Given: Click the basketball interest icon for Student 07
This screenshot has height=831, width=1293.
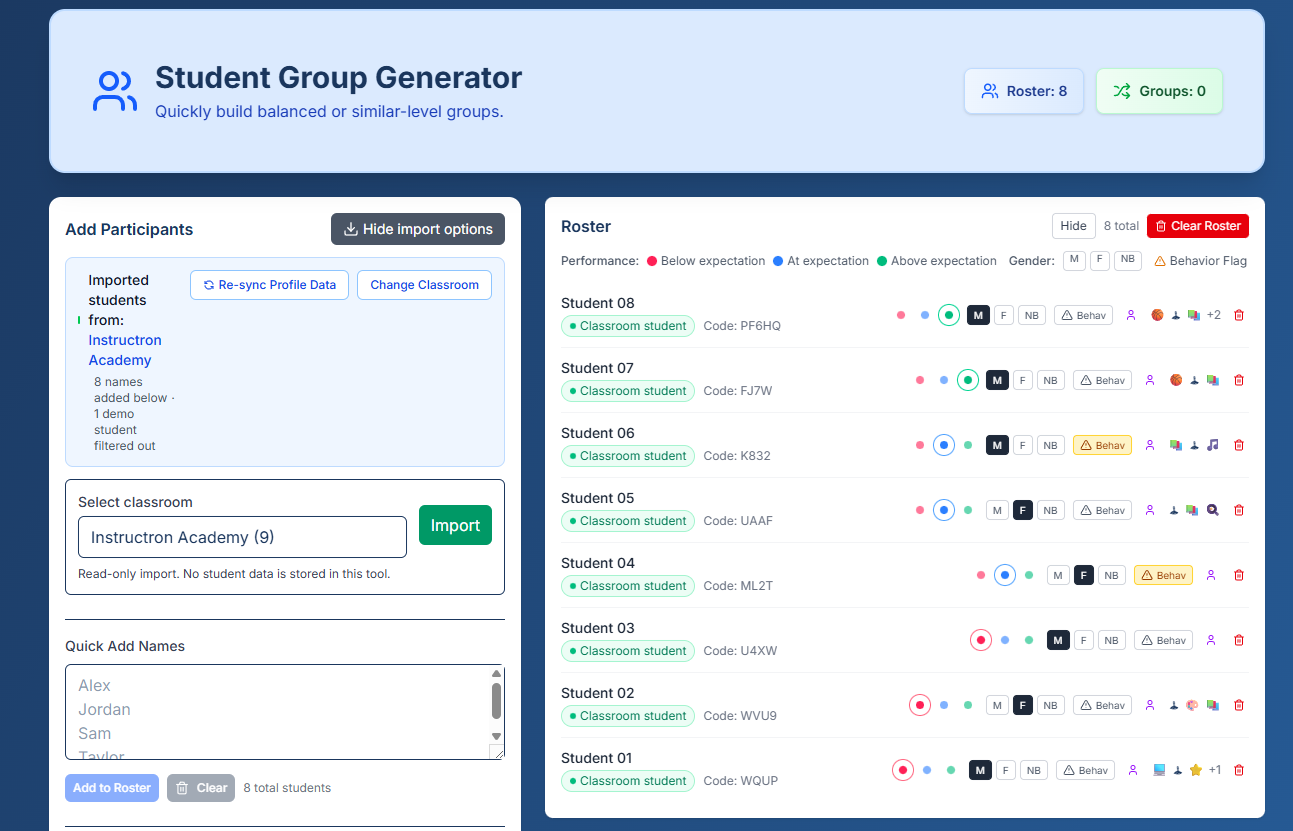Looking at the screenshot, I should tap(1176, 380).
